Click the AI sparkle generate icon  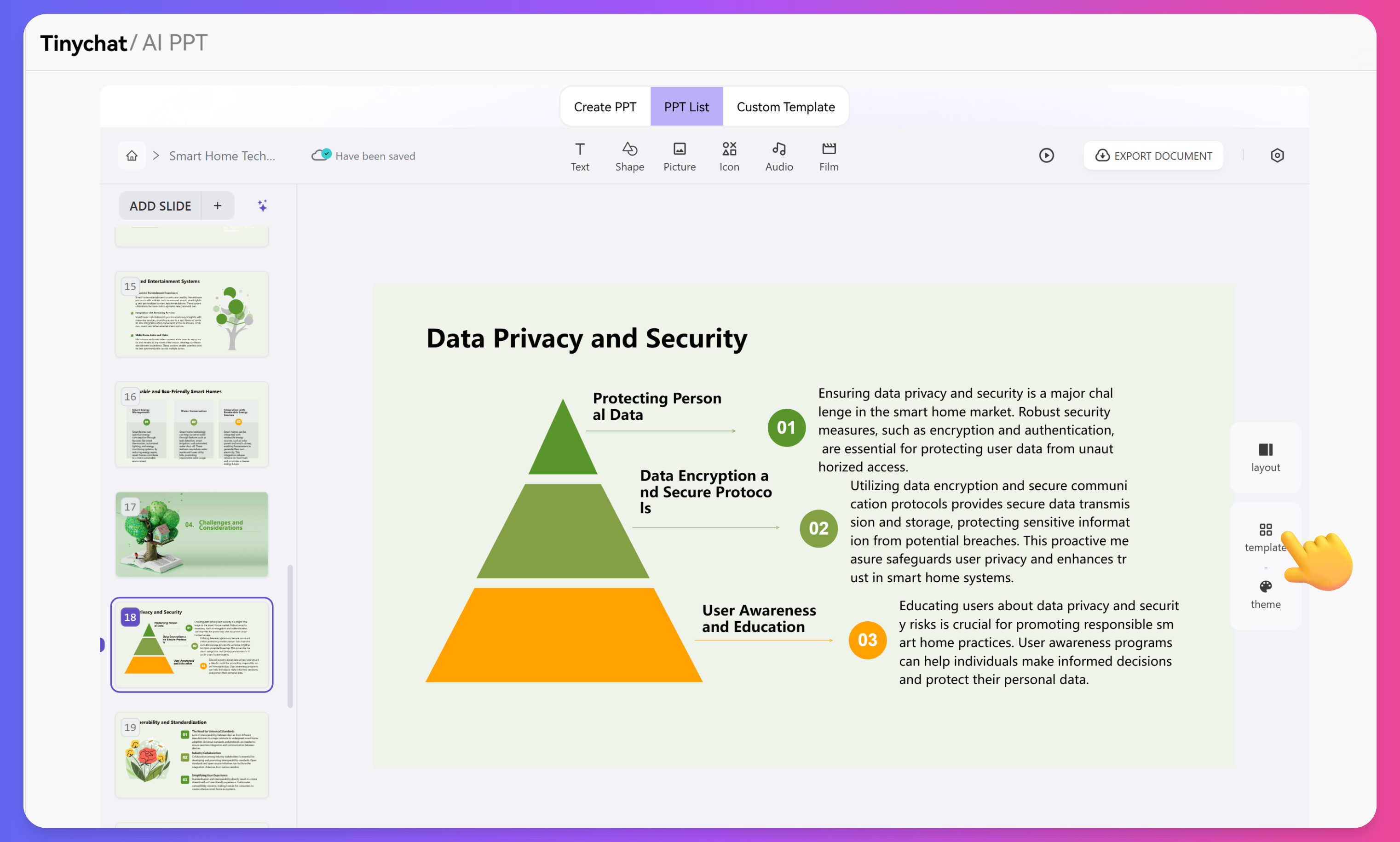(262, 206)
